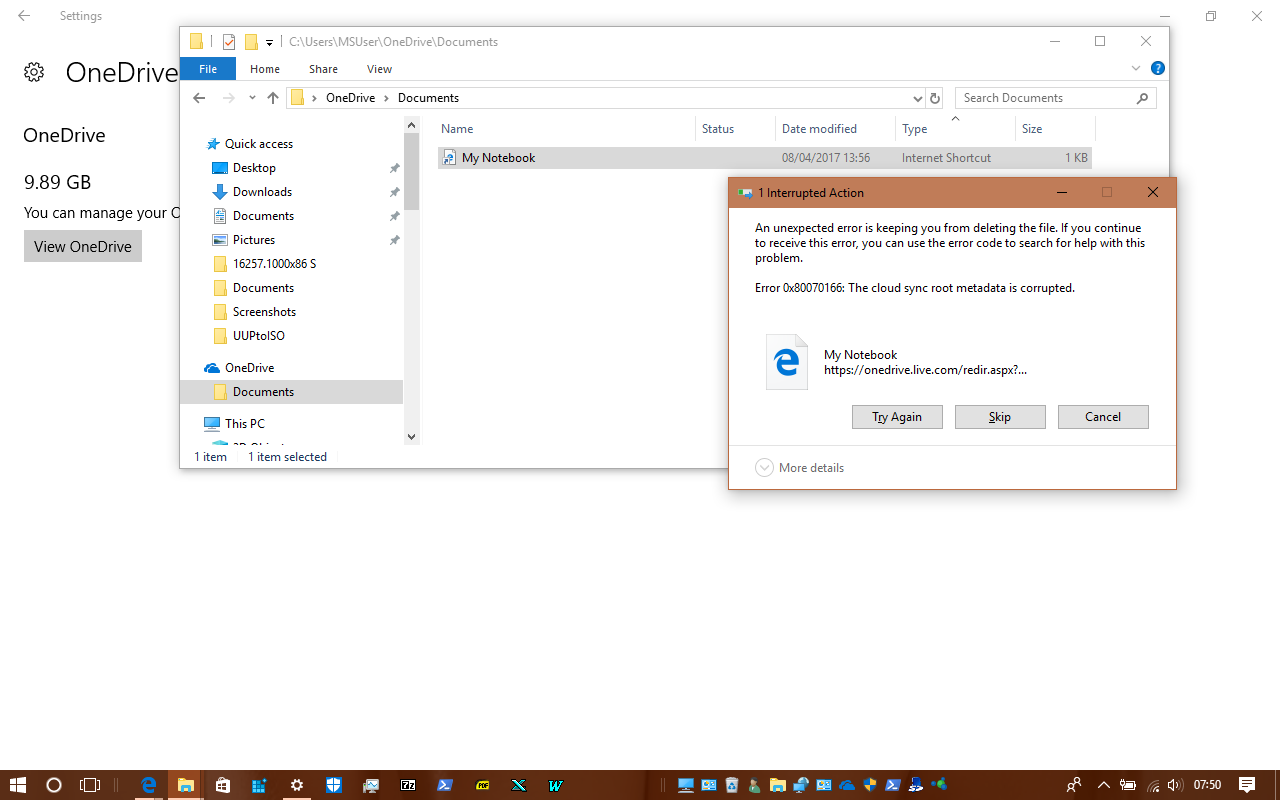Show hidden system tray icons
1280x800 pixels.
click(1104, 785)
